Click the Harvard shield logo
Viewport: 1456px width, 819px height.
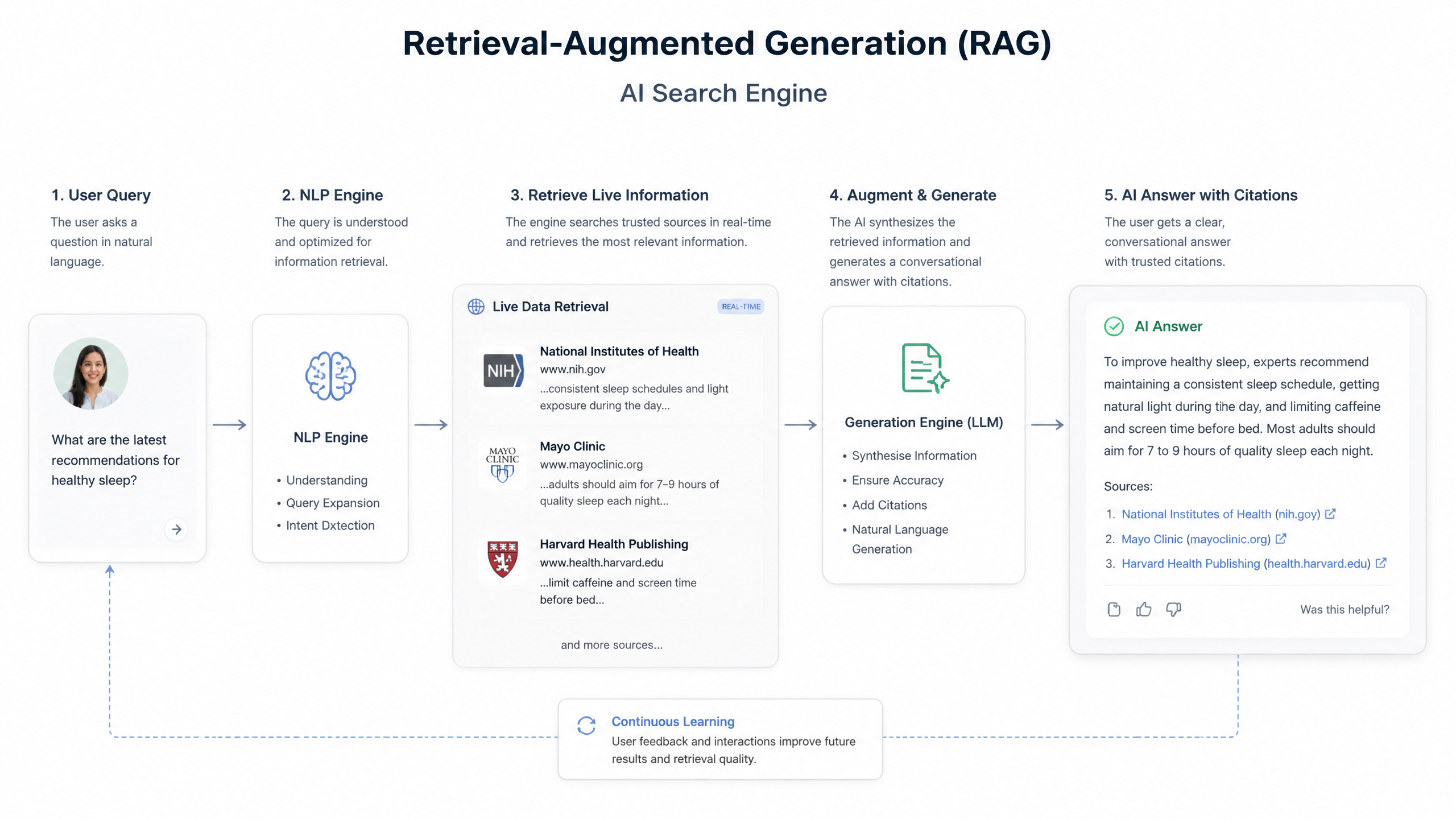(x=502, y=559)
